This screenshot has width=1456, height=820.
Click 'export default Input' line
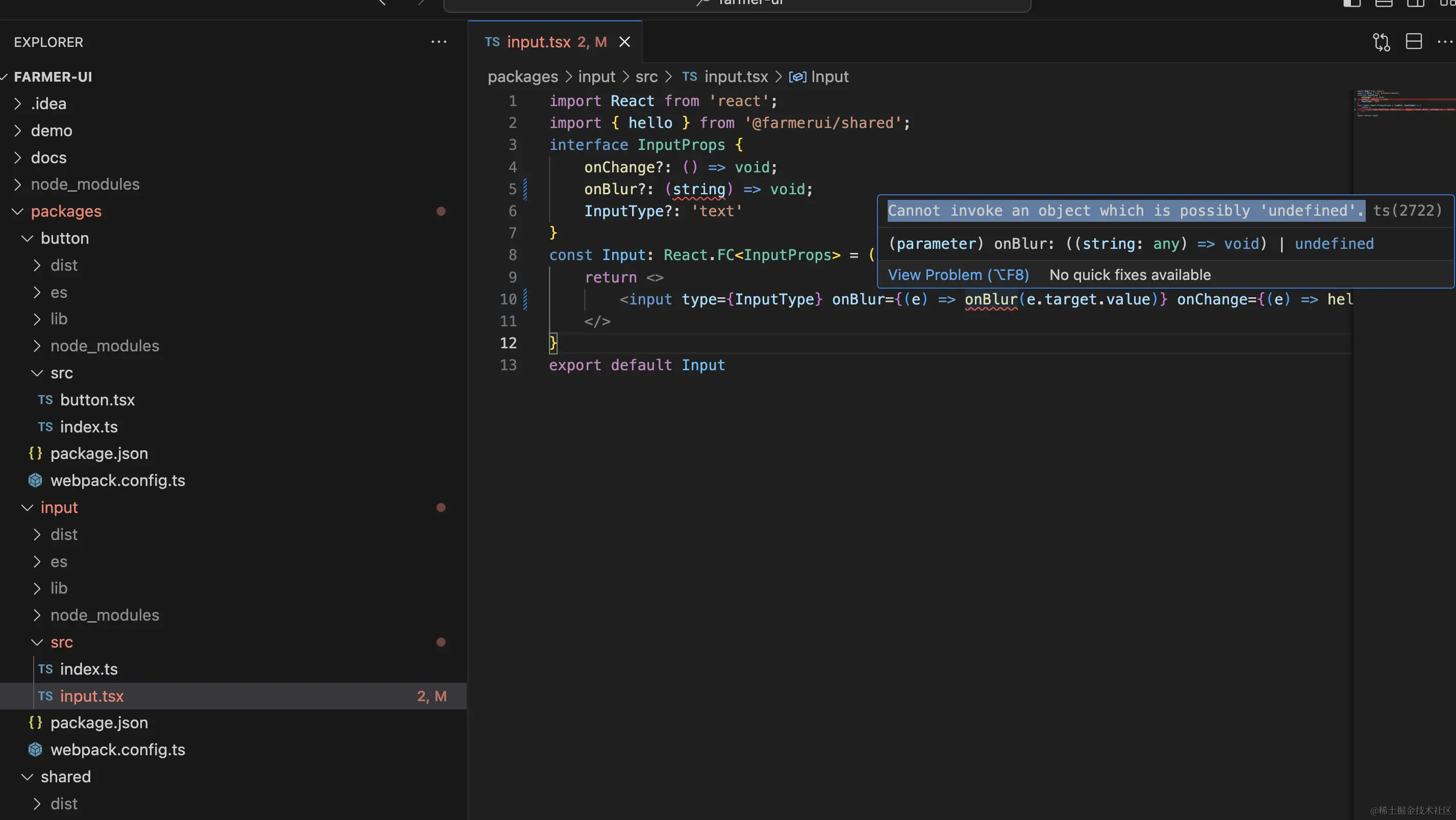pyautogui.click(x=637, y=365)
